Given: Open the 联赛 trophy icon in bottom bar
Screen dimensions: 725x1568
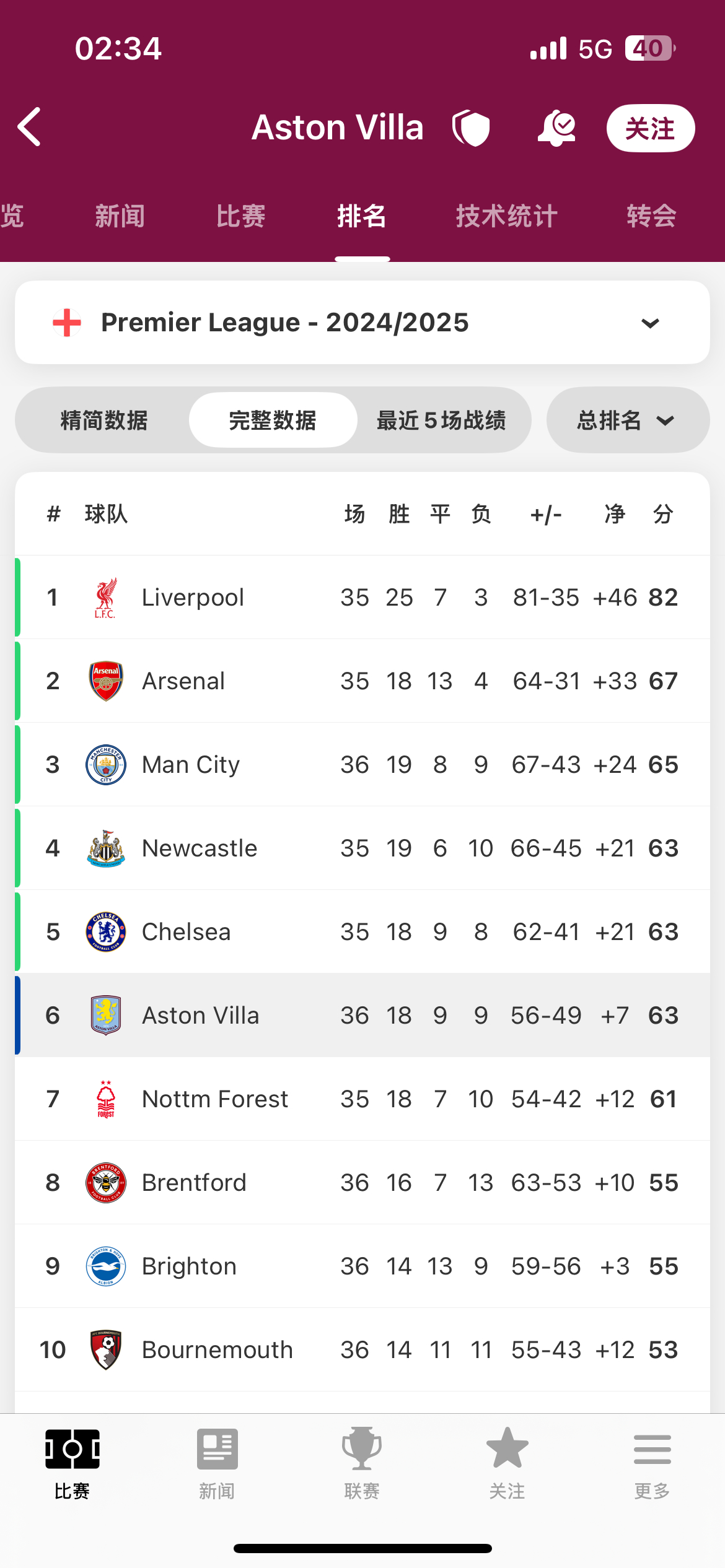Looking at the screenshot, I should [x=362, y=1448].
